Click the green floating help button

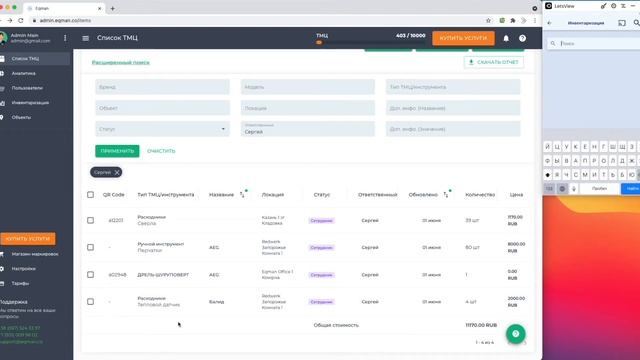[516, 334]
